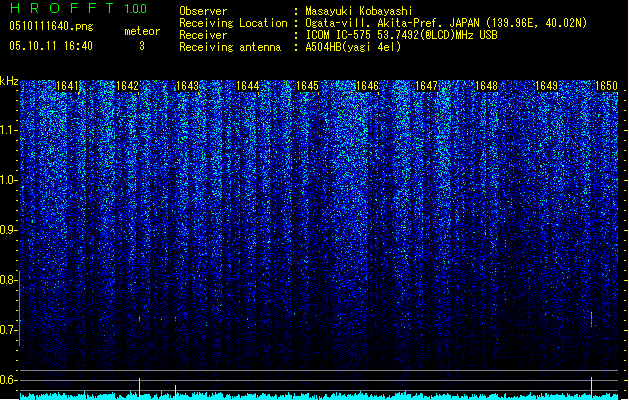The height and width of the screenshot is (400, 629).
Task: Click the Receiving antenna label
Action: (230, 47)
